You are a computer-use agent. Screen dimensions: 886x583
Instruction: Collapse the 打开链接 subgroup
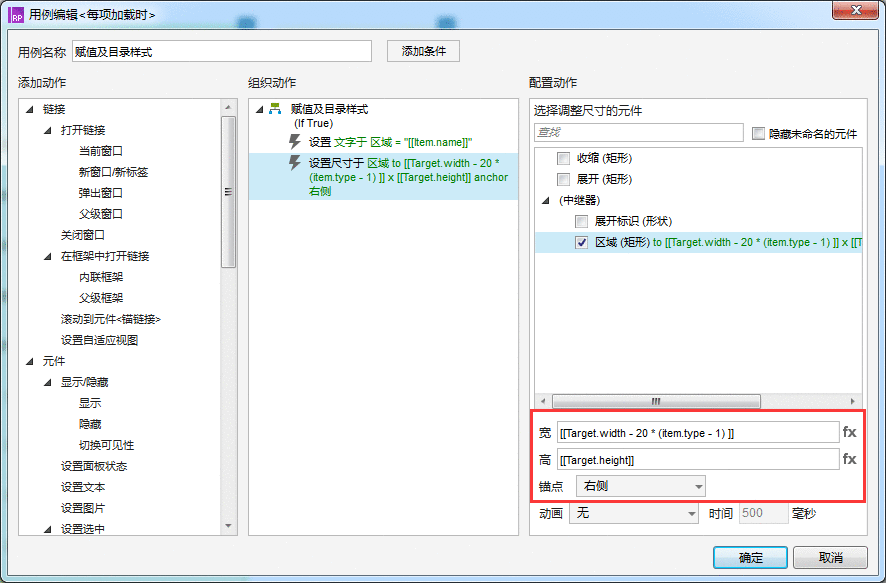click(47, 130)
